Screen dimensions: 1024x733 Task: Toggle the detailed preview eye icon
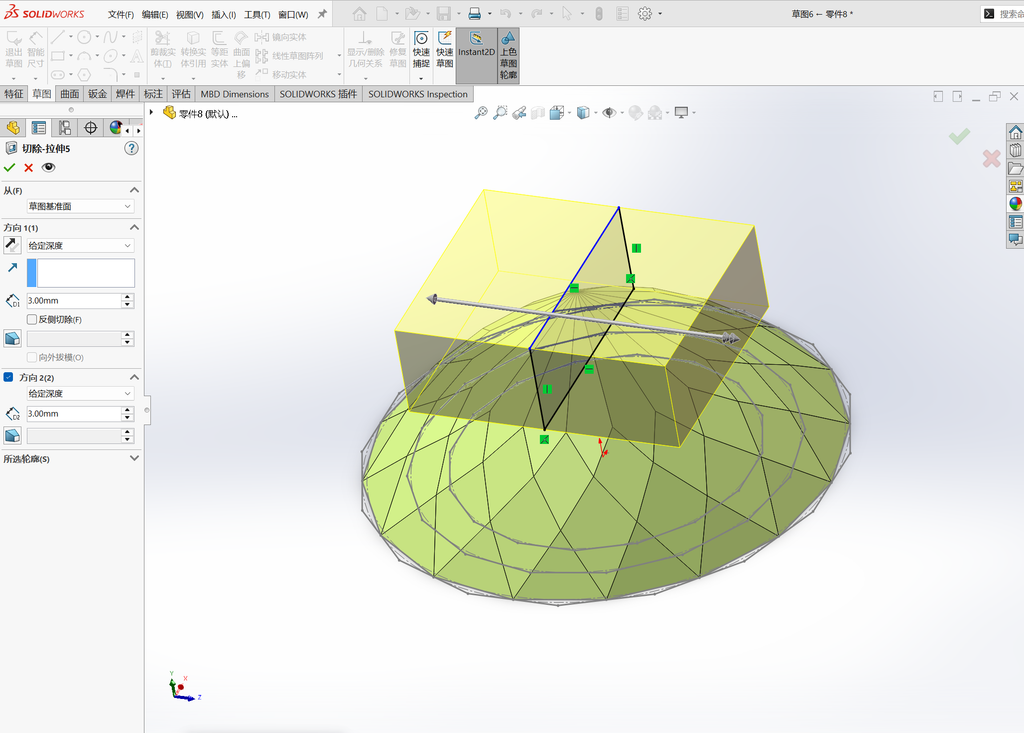click(48, 168)
